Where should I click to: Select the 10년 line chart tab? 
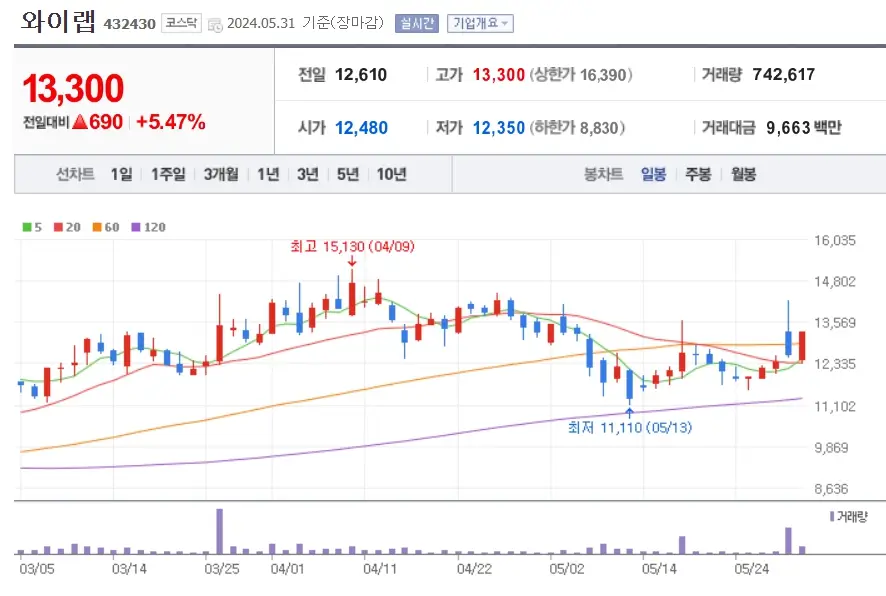click(x=392, y=174)
